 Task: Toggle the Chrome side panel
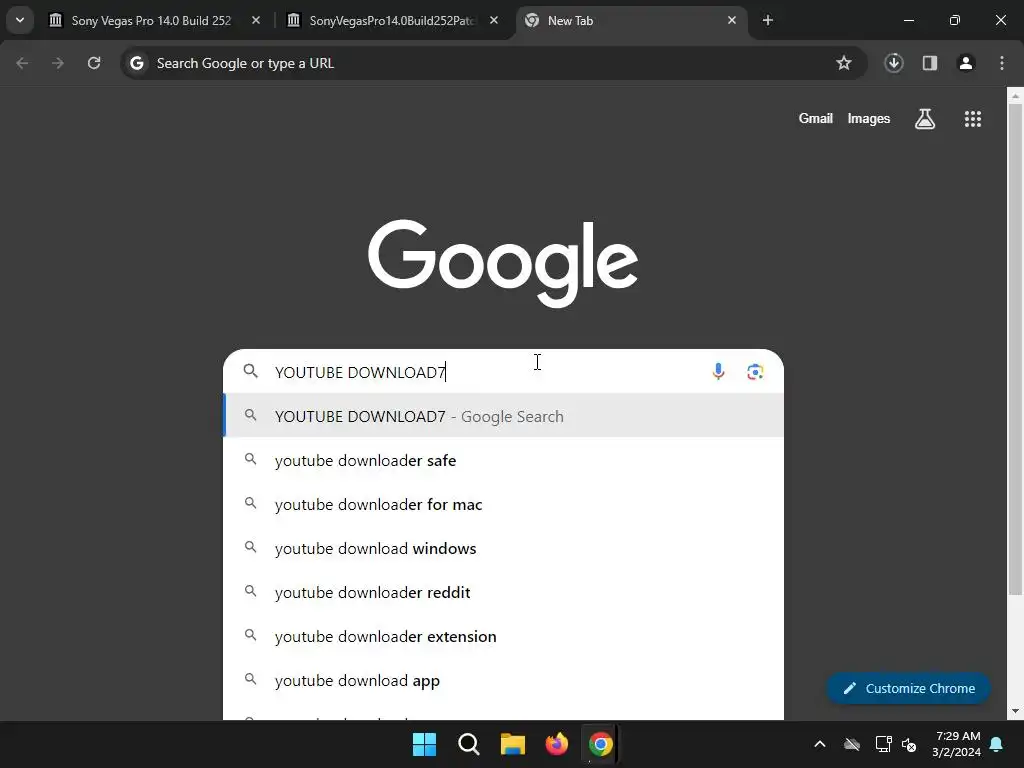(x=930, y=63)
